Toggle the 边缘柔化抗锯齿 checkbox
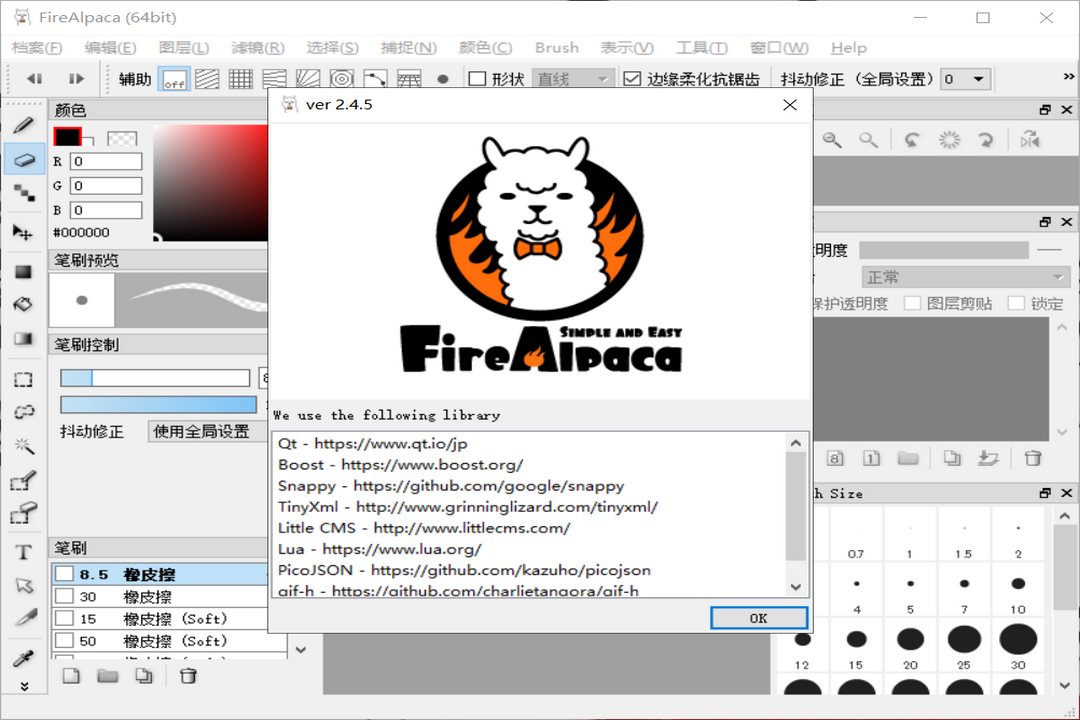This screenshot has width=1080, height=720. pos(630,78)
